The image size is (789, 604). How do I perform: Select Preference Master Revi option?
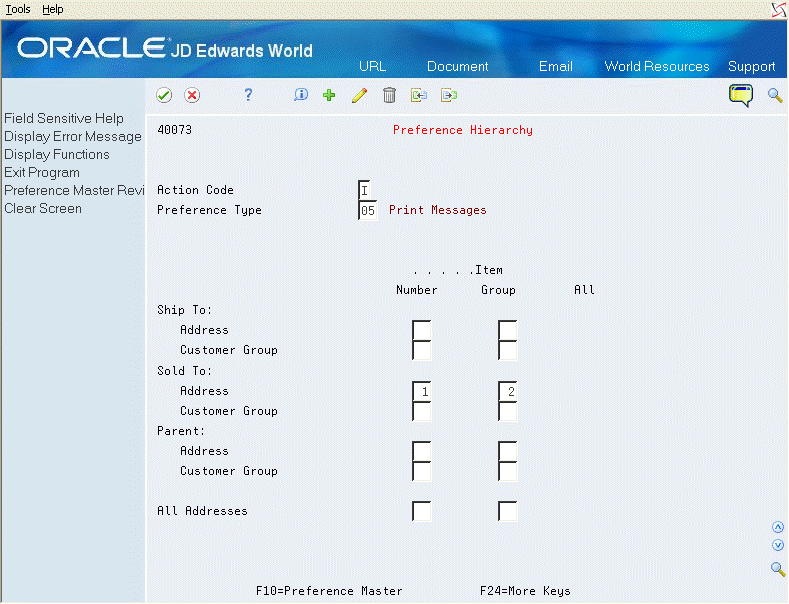(x=74, y=190)
